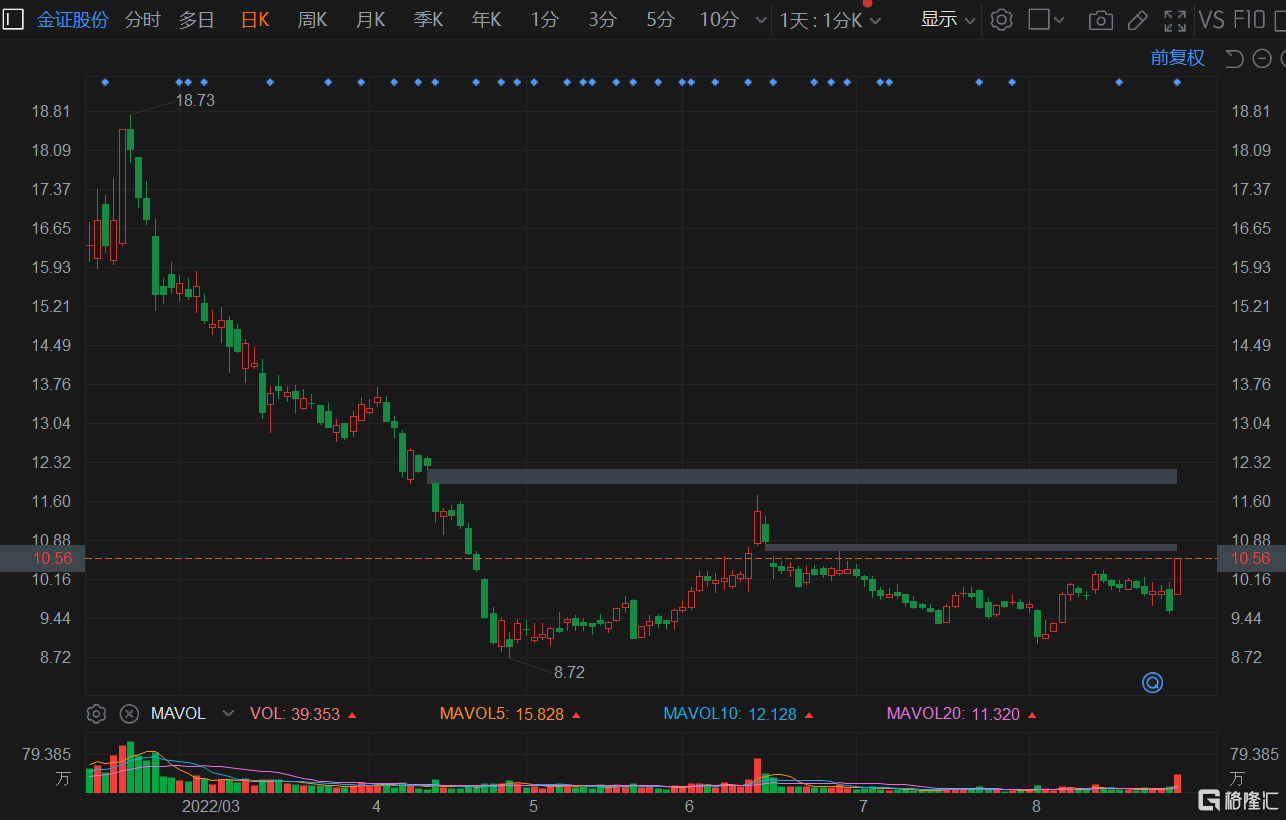Image resolution: width=1286 pixels, height=820 pixels.
Task: Select the lower gray resistance zone rectangle
Action: tap(971, 547)
